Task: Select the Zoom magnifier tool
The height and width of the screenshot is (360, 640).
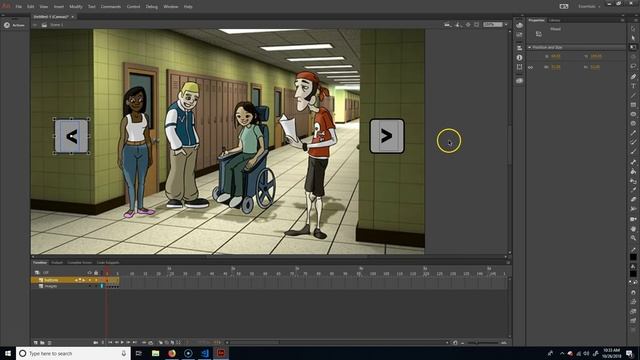Action: click(x=633, y=238)
